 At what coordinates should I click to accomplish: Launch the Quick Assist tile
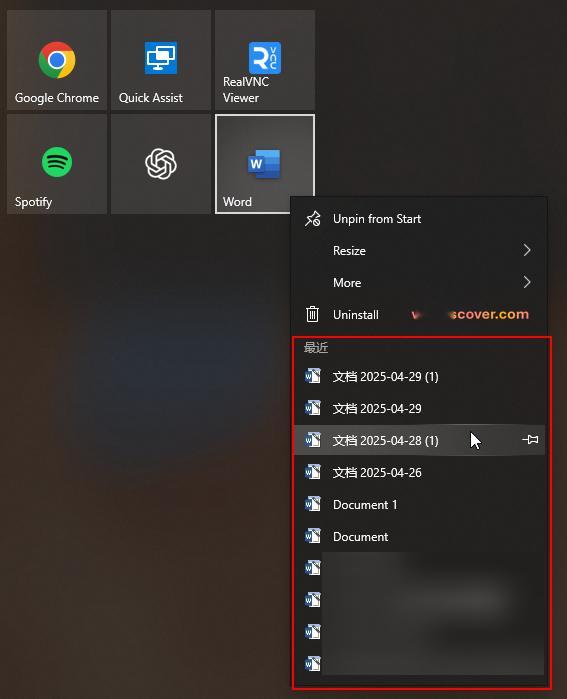(x=161, y=60)
